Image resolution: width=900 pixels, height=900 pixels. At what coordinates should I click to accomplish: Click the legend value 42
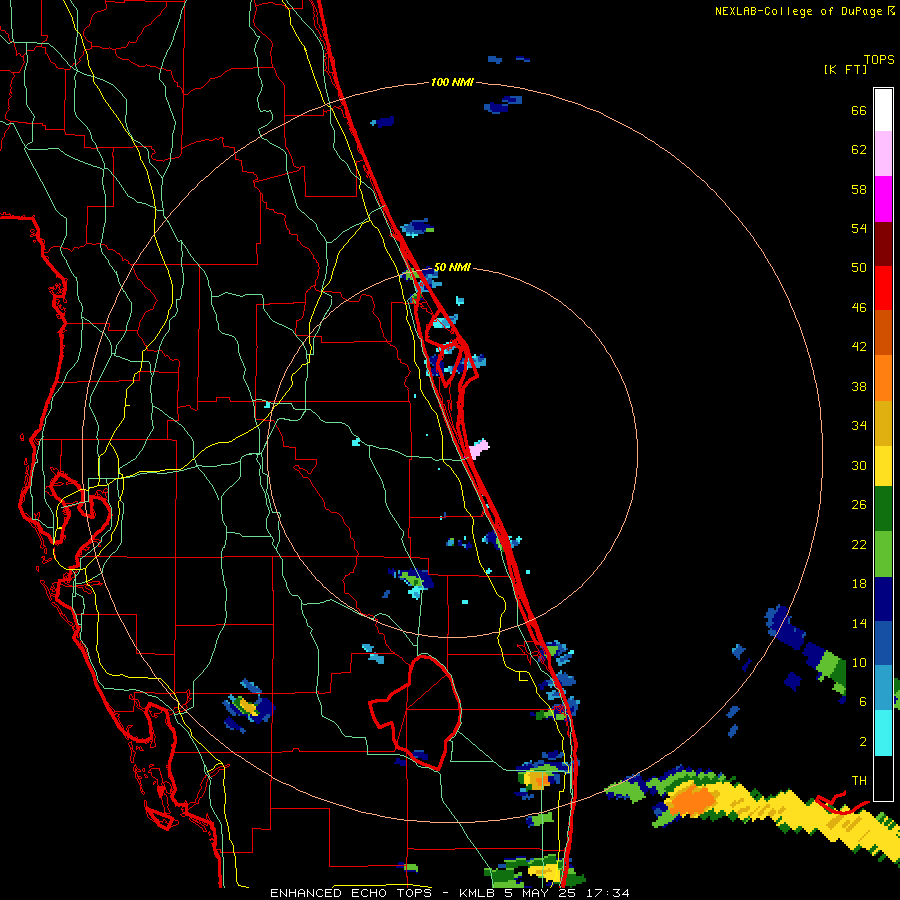[x=859, y=347]
